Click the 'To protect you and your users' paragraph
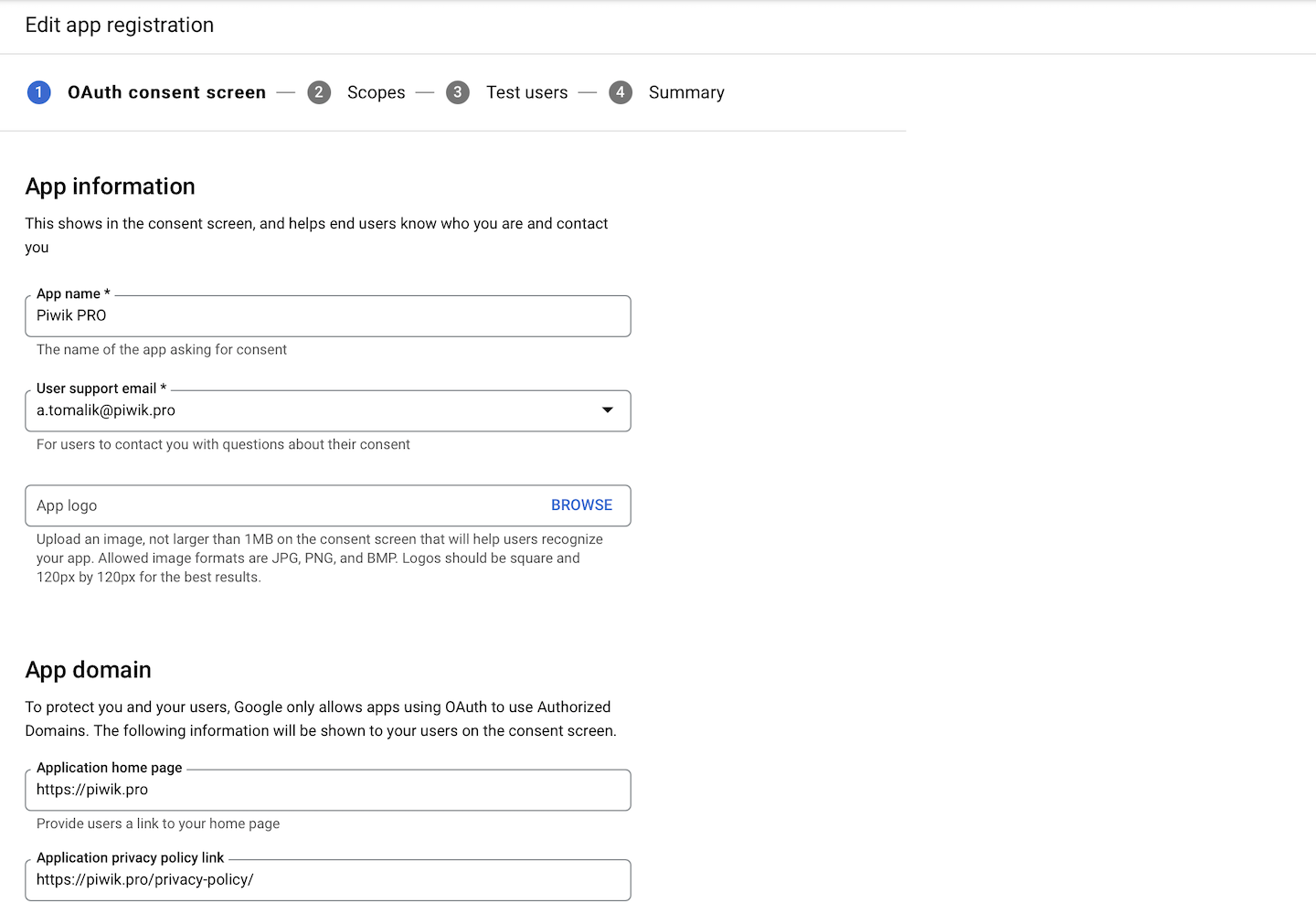Screen dimensions: 1316x903 click(321, 718)
